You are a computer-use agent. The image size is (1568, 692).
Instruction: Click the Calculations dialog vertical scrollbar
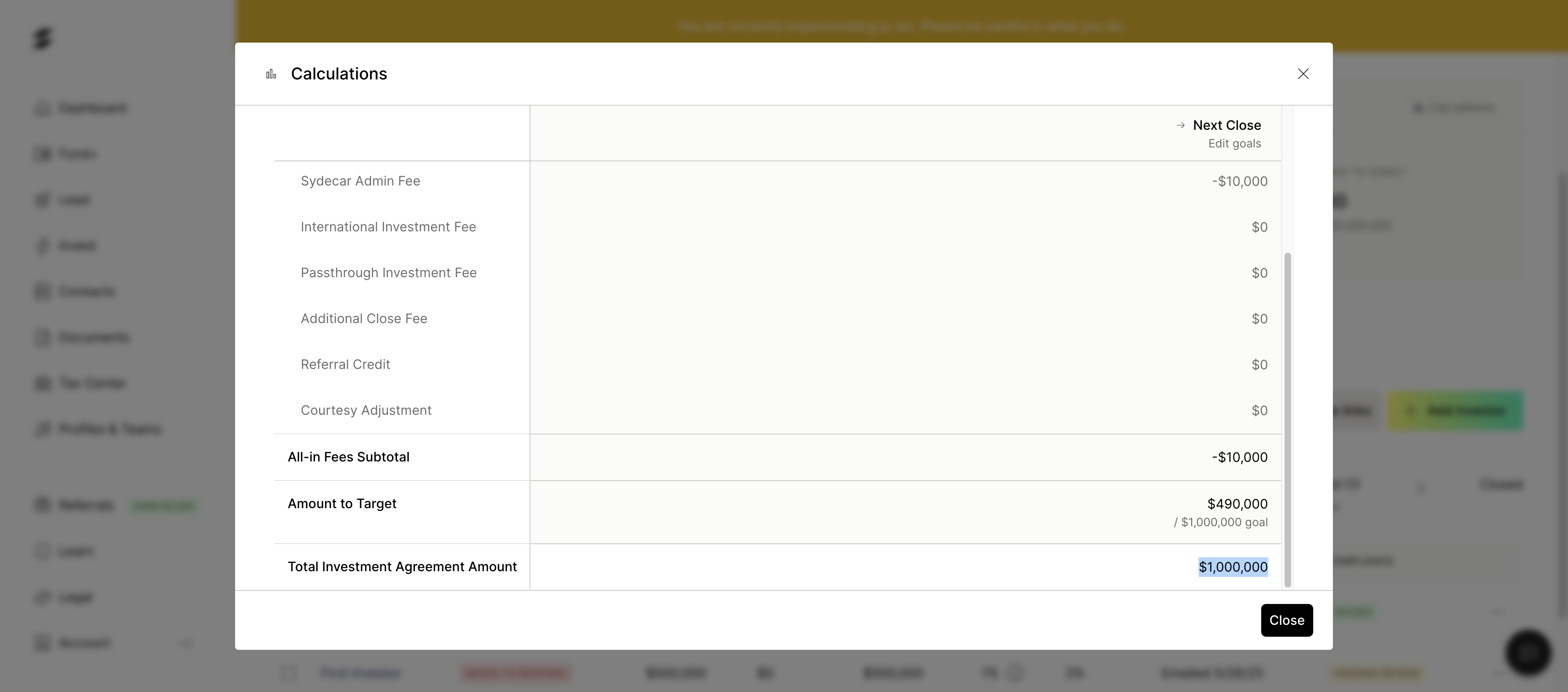click(1287, 420)
